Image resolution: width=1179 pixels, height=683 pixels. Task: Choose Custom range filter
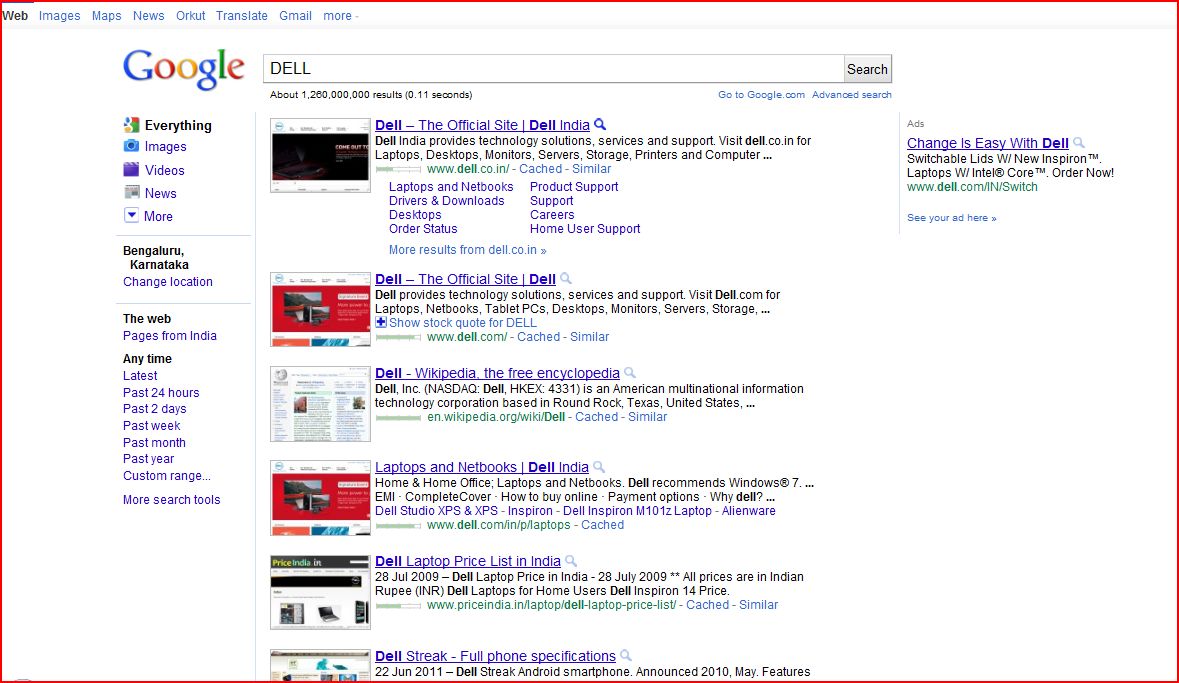tap(167, 475)
